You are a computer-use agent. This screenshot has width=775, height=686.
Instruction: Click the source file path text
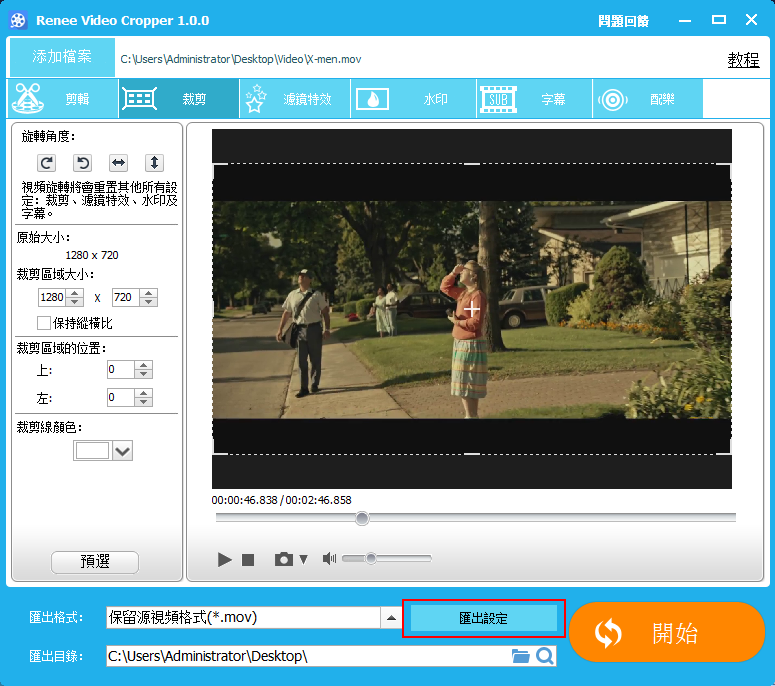pyautogui.click(x=241, y=59)
